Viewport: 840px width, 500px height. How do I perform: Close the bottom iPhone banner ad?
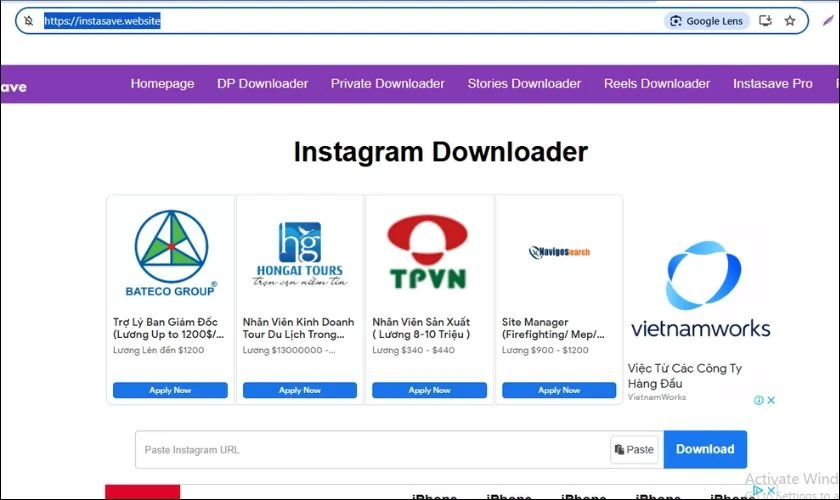pos(771,490)
